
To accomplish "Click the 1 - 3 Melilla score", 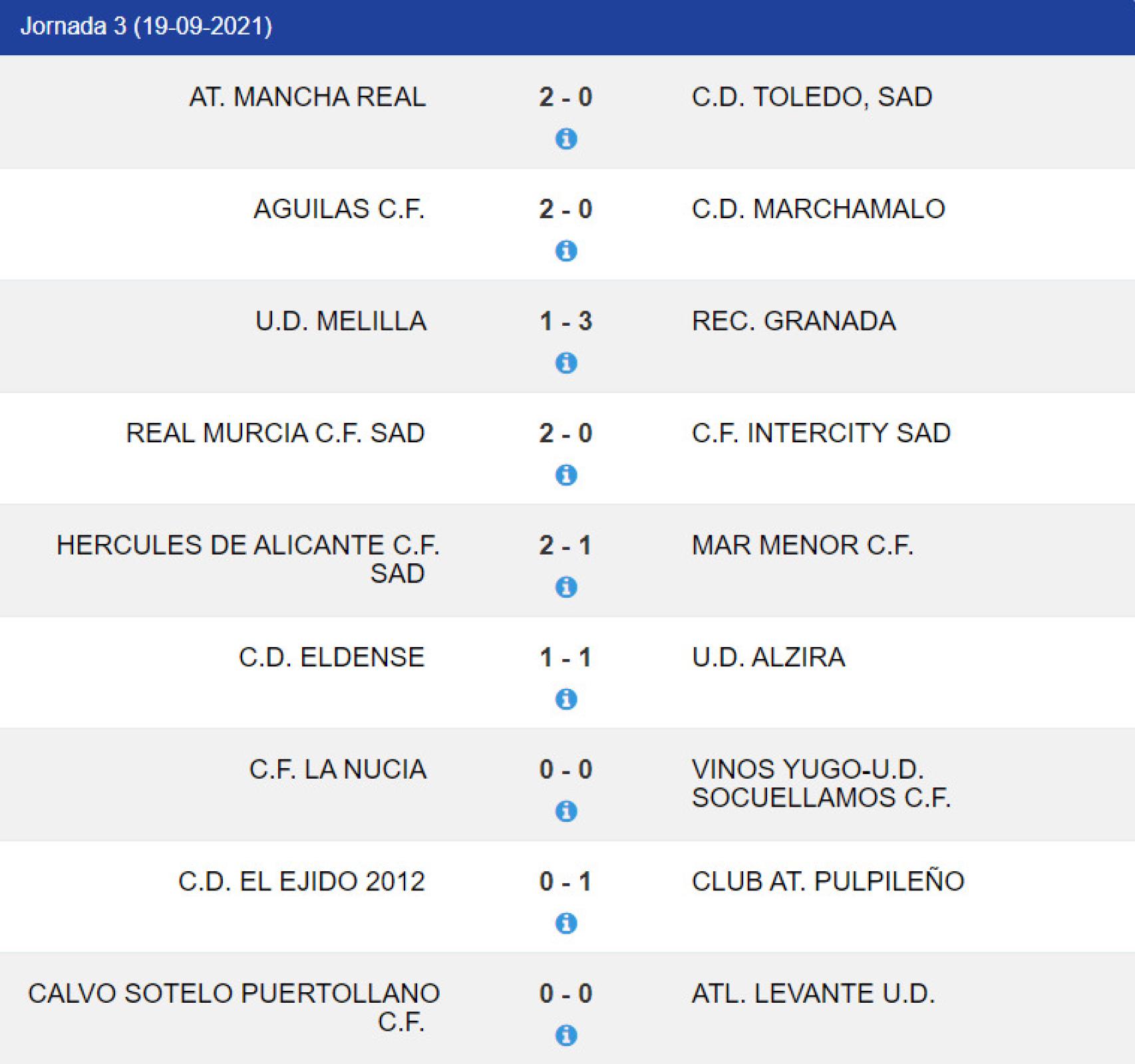I will click(566, 321).
